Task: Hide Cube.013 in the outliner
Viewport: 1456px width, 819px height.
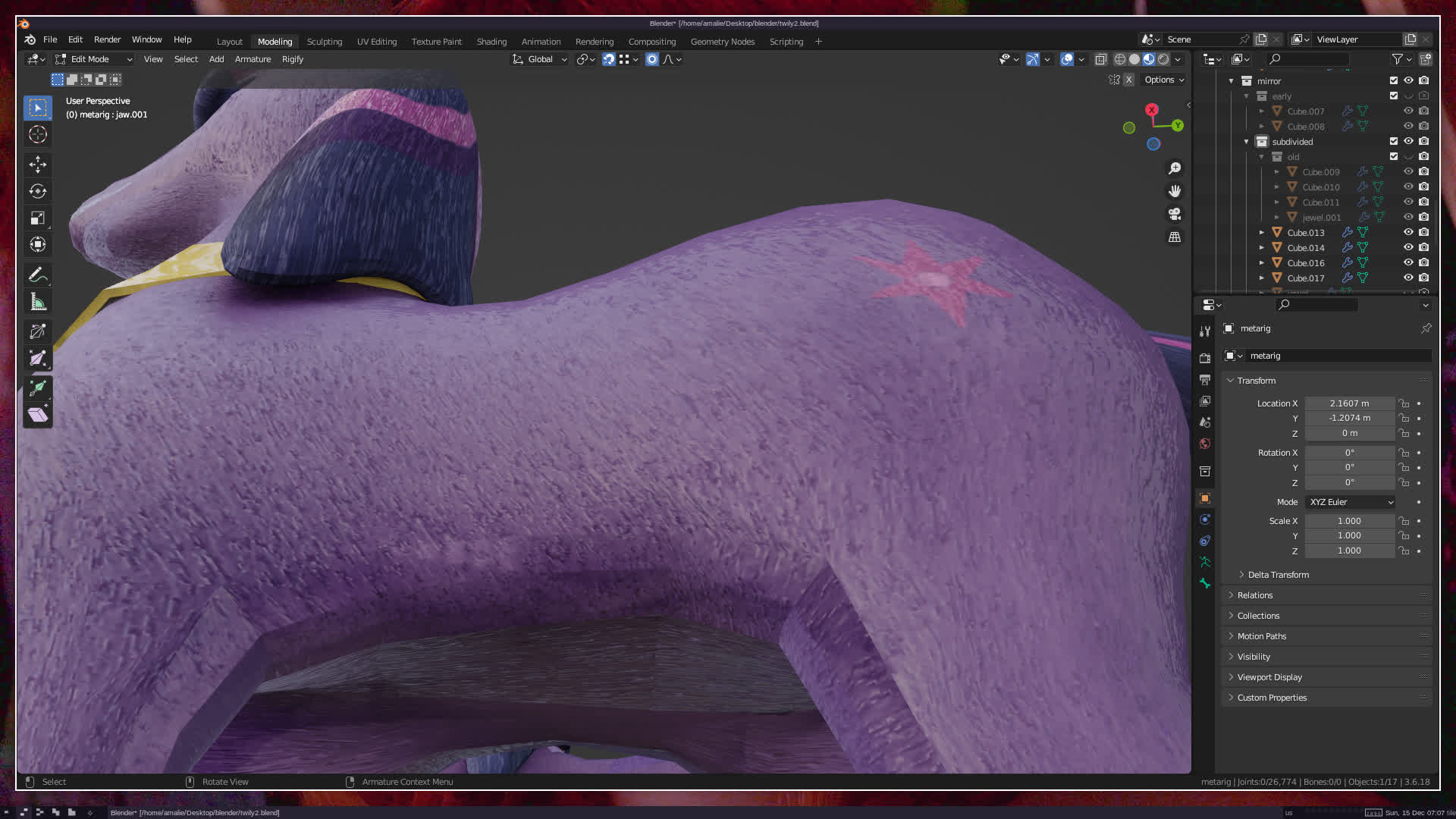Action: click(1408, 233)
